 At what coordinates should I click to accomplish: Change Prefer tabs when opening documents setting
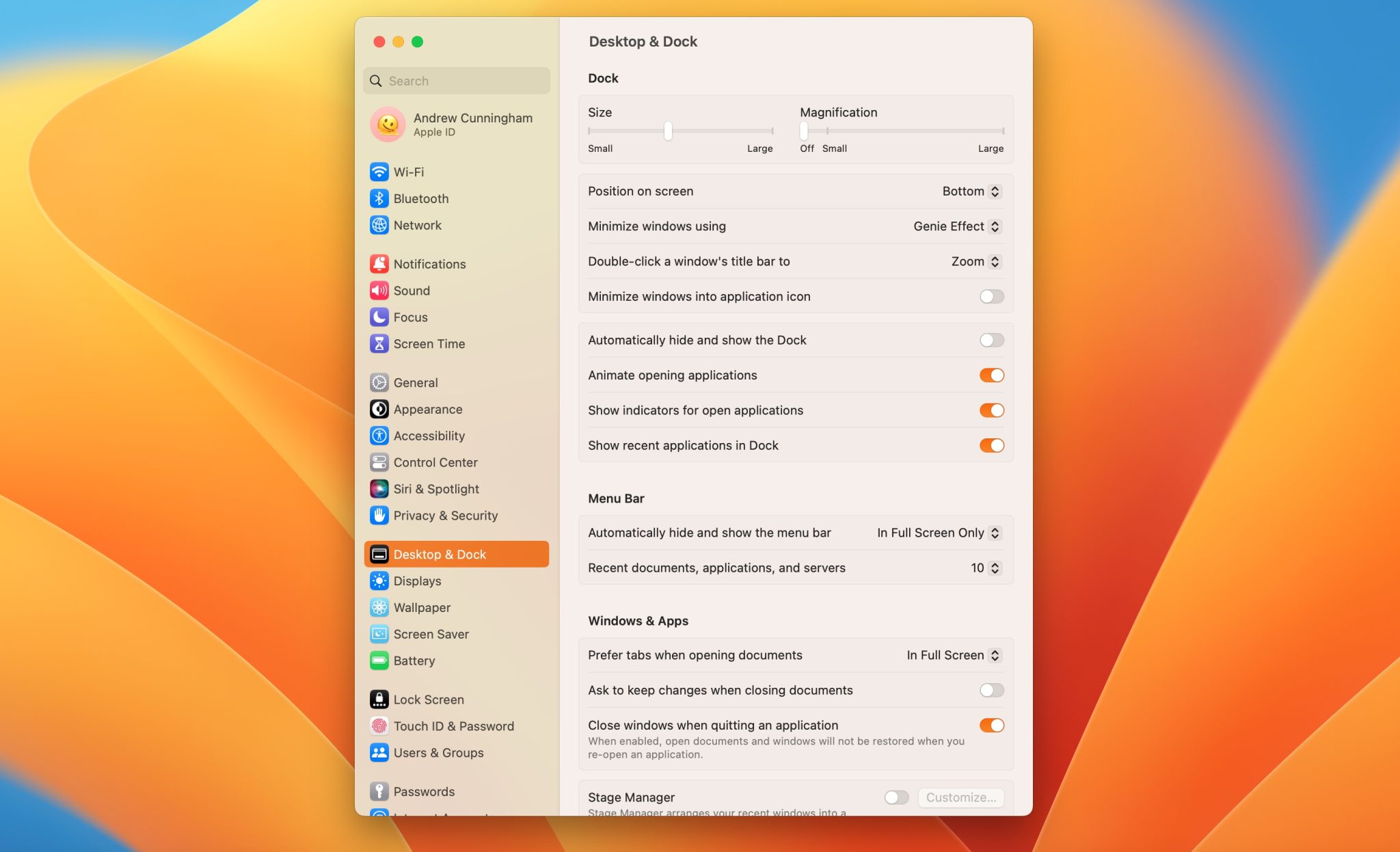pyautogui.click(x=952, y=654)
